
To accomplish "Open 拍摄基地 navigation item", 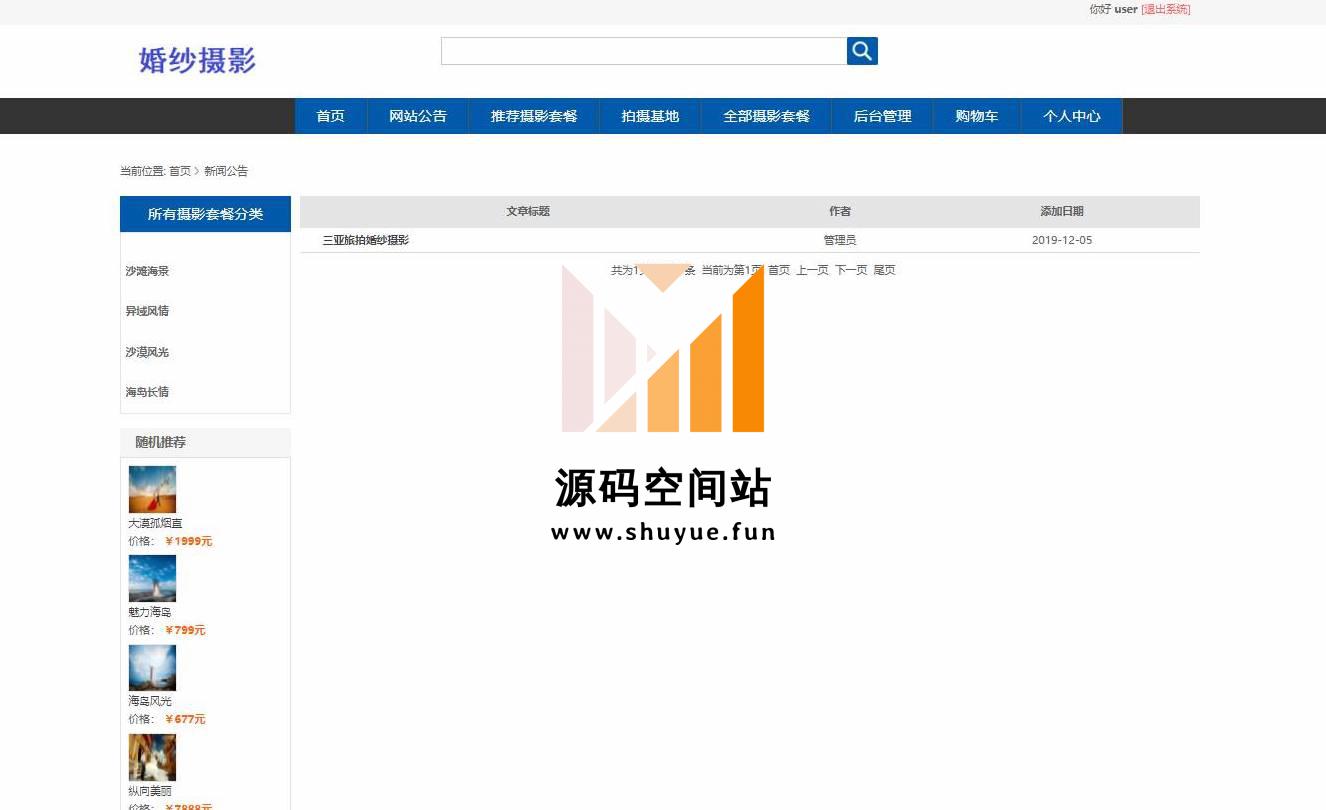I will 650,116.
